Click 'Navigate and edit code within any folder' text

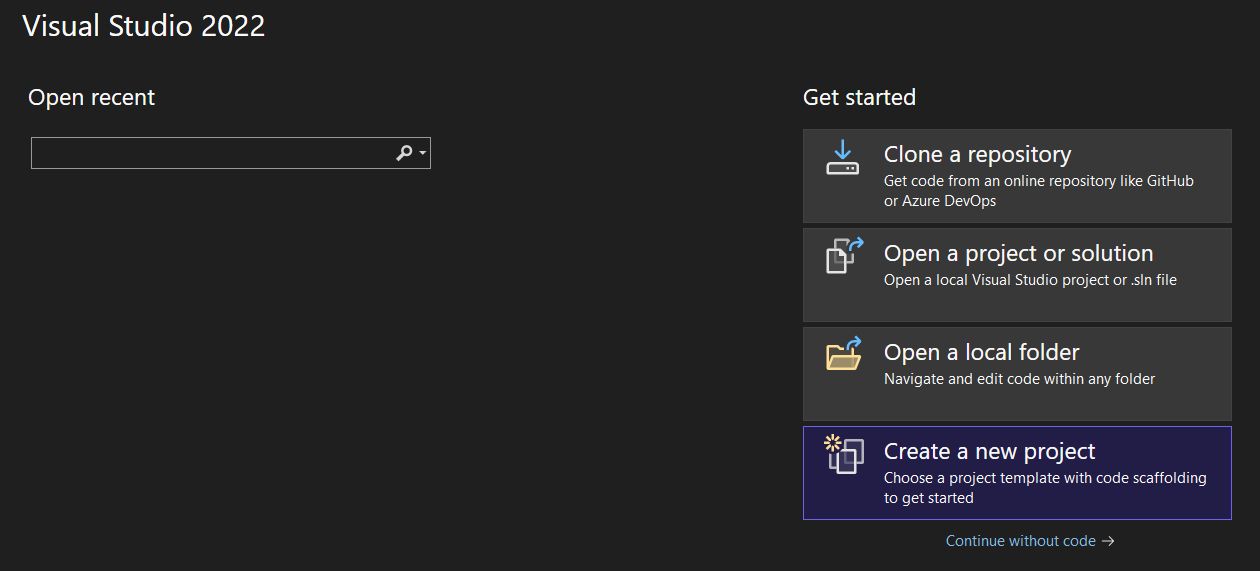[1019, 379]
